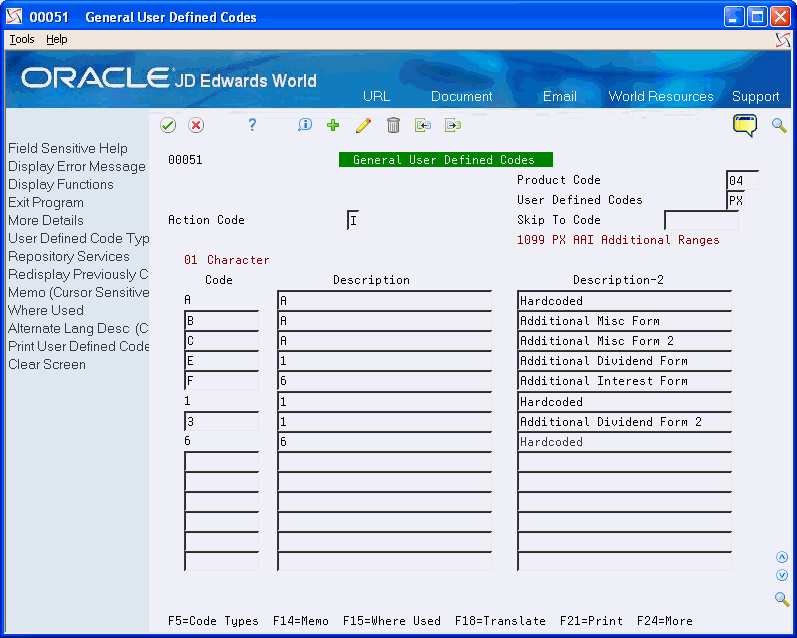This screenshot has width=797, height=638.
Task: Open the Tools menu
Action: 22,39
